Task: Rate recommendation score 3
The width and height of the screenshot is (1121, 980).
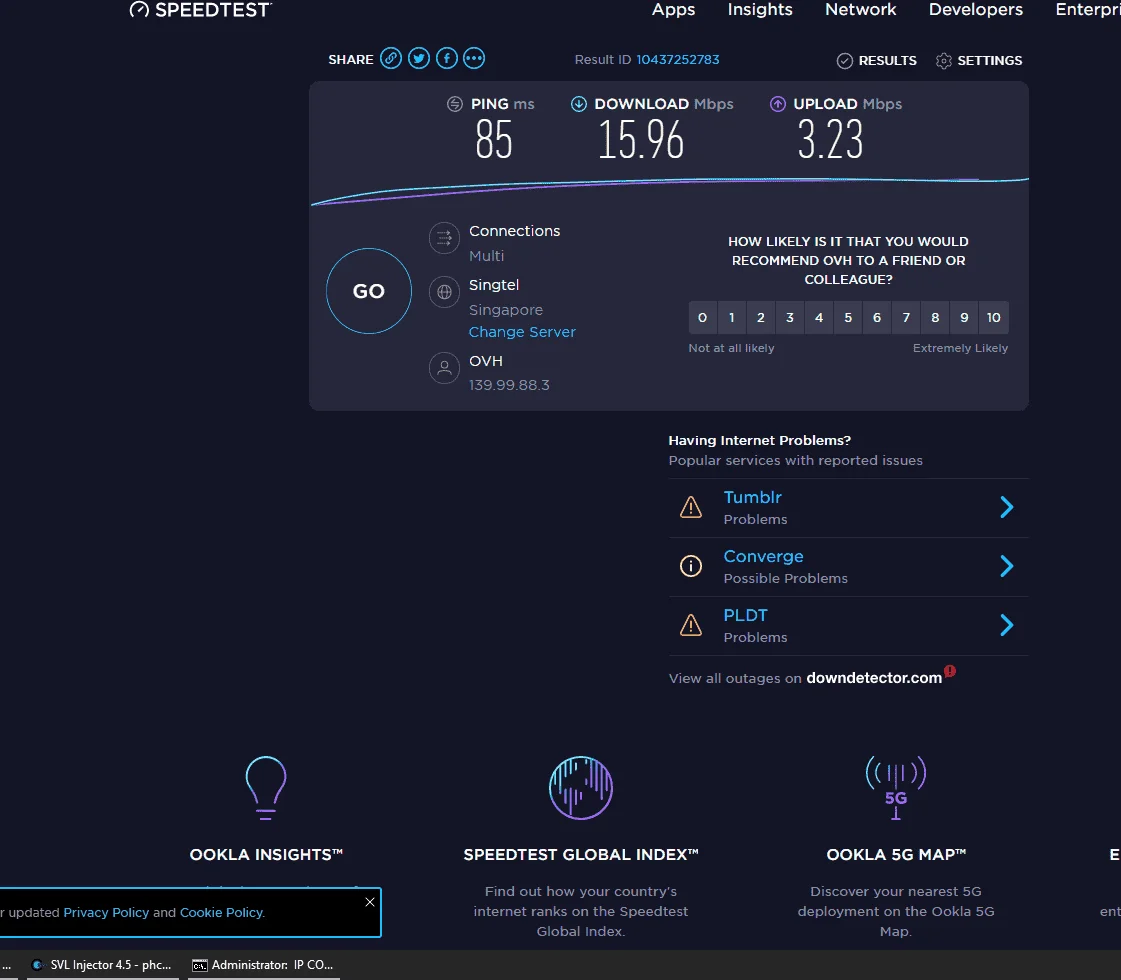Action: coord(790,317)
